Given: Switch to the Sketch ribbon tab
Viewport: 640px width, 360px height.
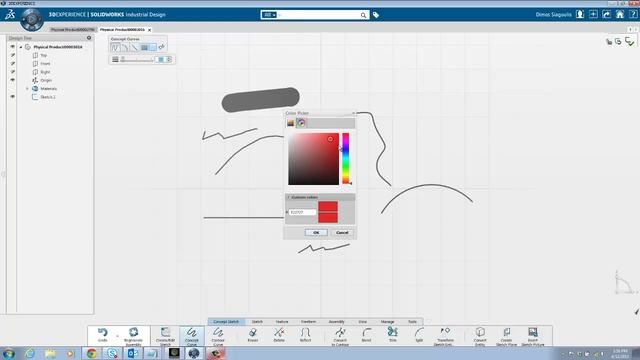Looking at the screenshot, I should pyautogui.click(x=257, y=322).
